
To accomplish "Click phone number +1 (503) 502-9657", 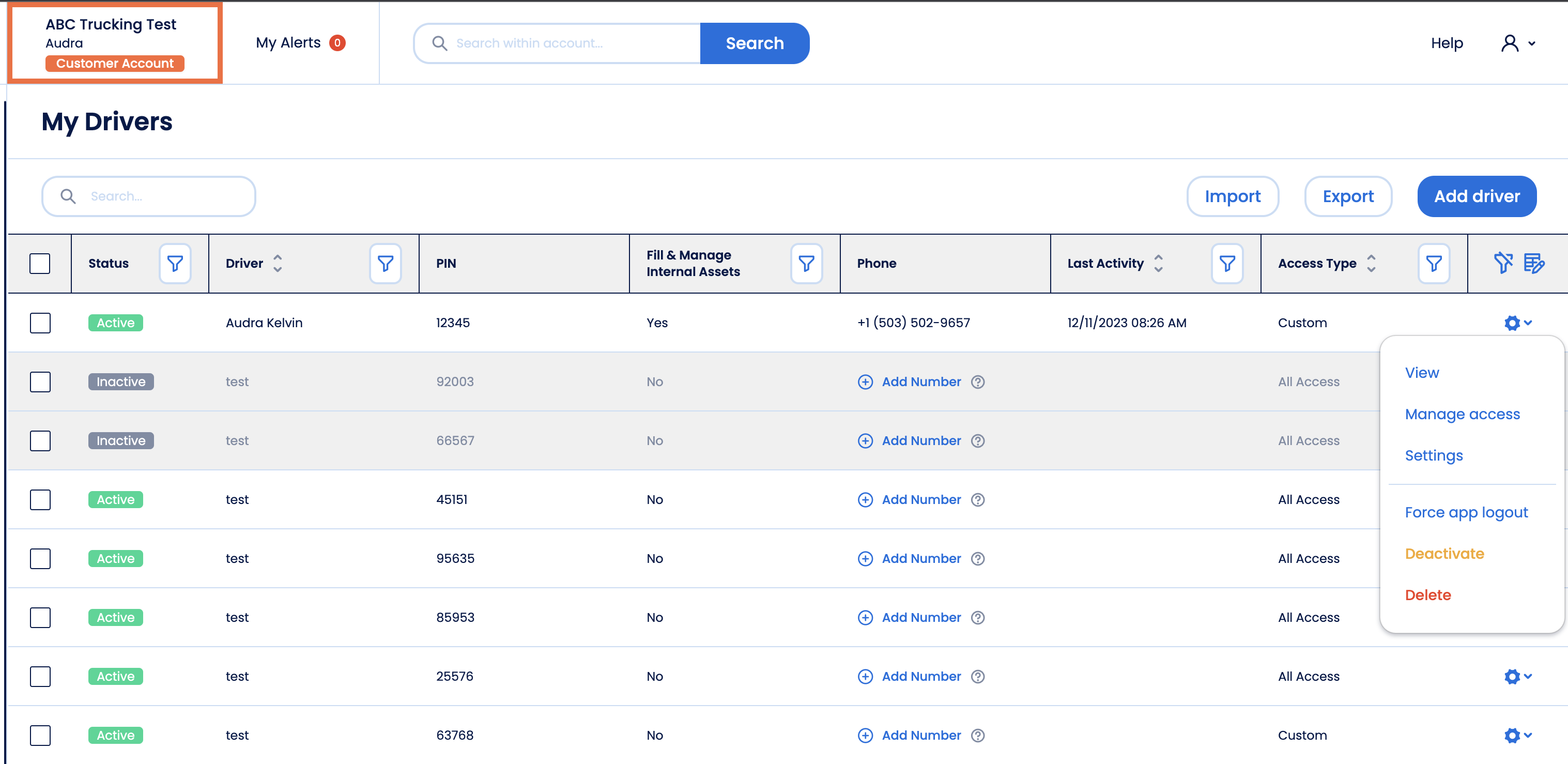I will [913, 323].
